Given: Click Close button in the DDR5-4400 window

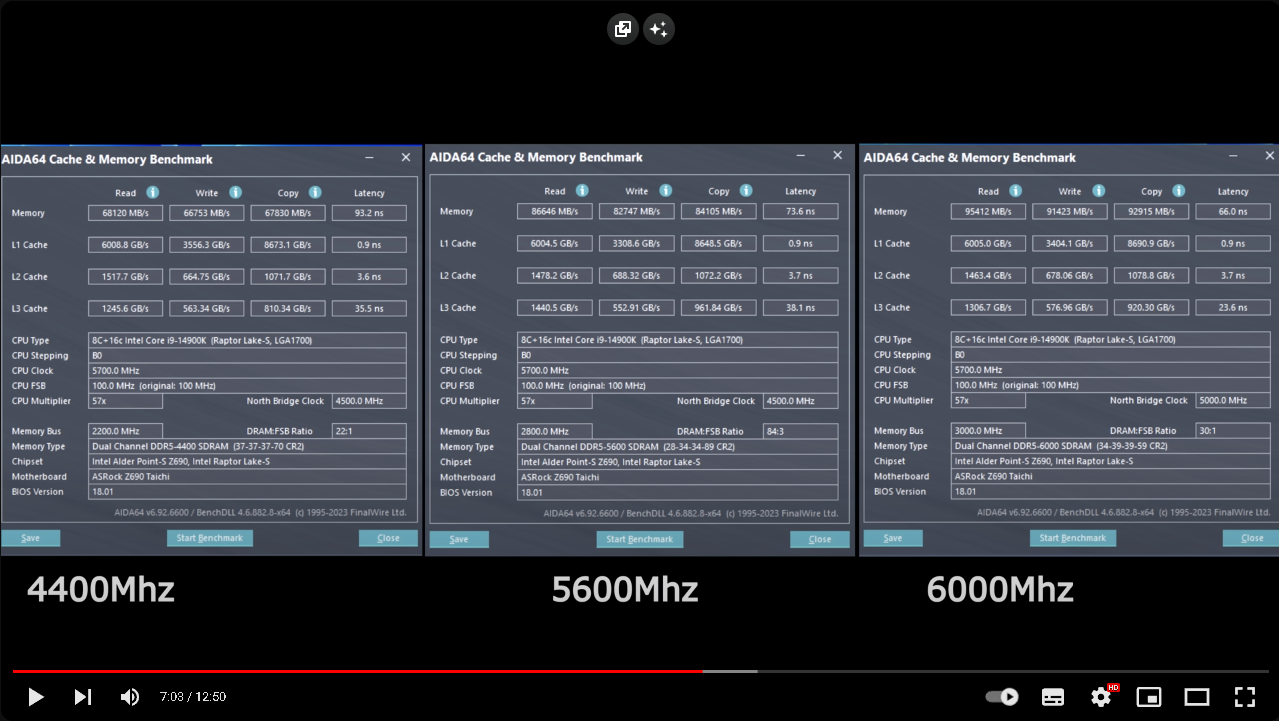Looking at the screenshot, I should click(388, 538).
